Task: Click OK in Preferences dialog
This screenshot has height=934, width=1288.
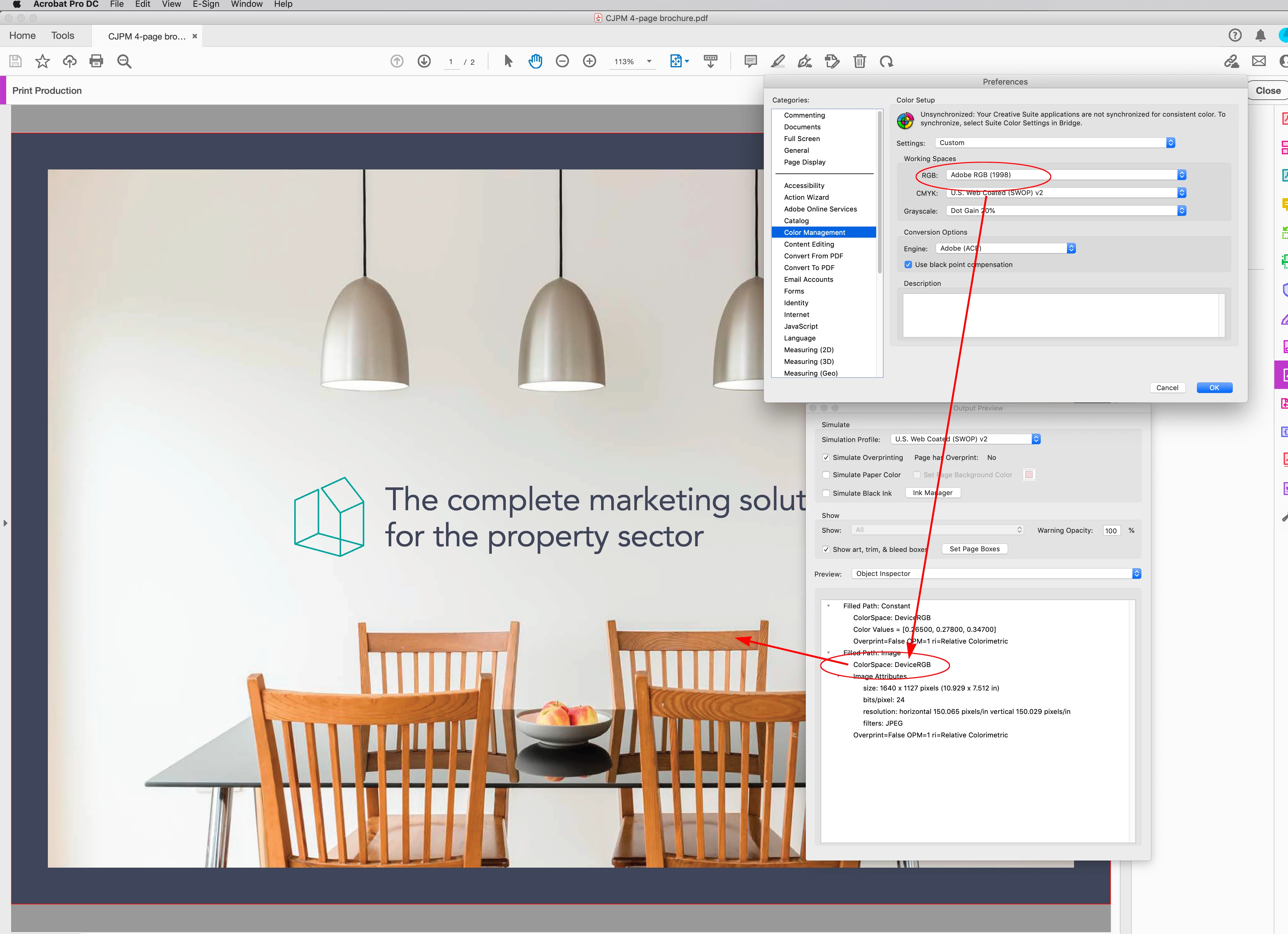Action: [x=1214, y=388]
